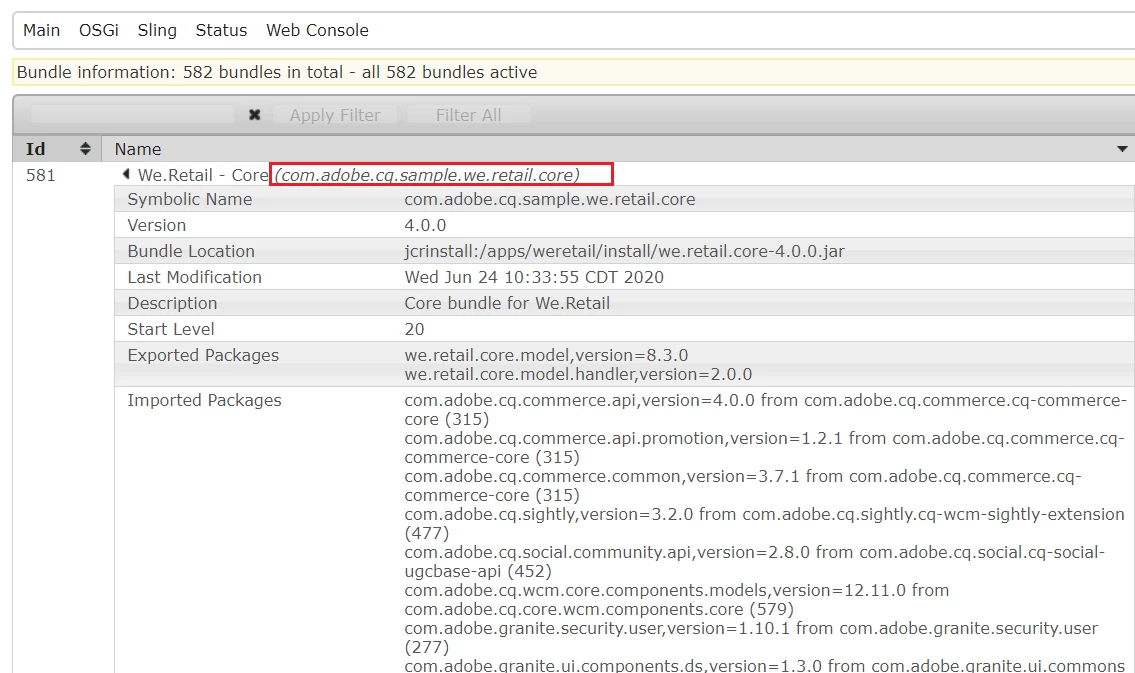Click the Last Modification label

click(194, 277)
